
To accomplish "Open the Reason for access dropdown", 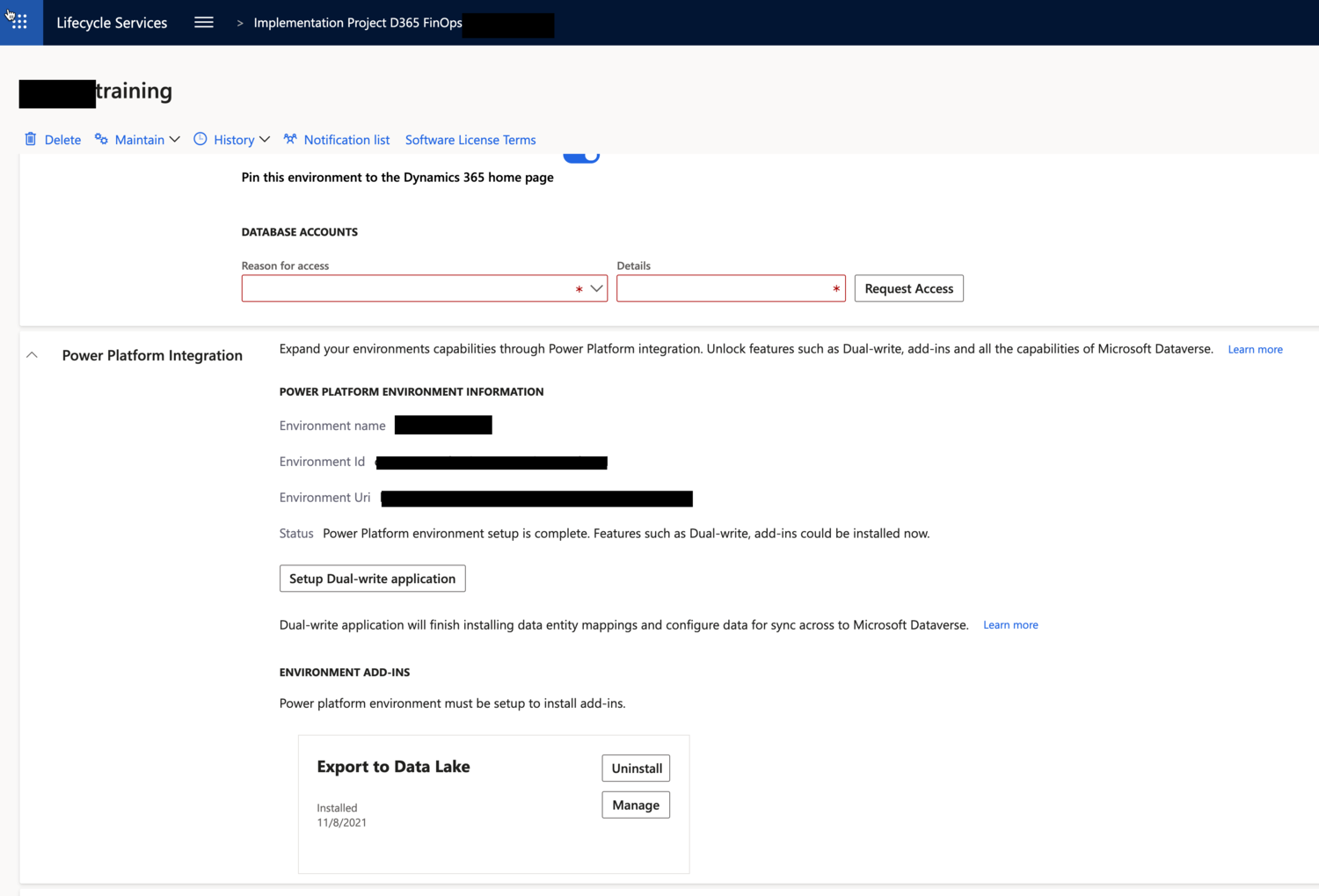I will 595,288.
